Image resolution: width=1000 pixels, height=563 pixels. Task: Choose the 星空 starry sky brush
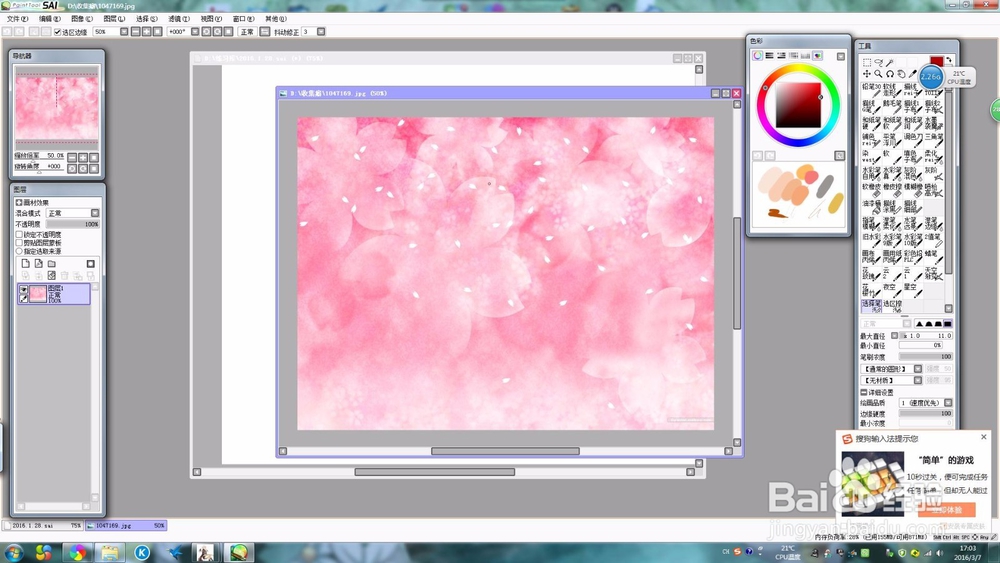coord(913,291)
